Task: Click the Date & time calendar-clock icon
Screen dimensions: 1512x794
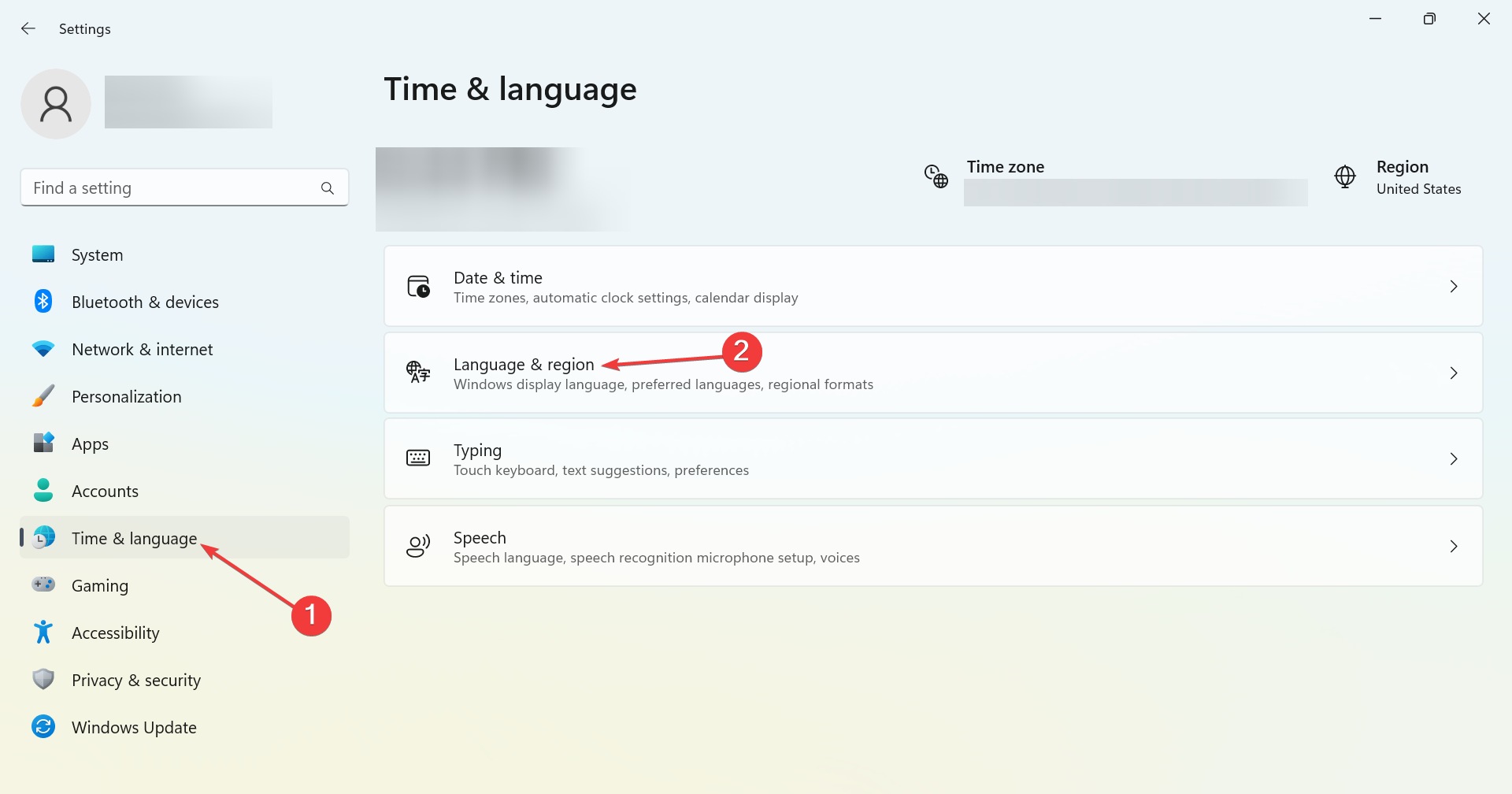Action: coord(418,286)
